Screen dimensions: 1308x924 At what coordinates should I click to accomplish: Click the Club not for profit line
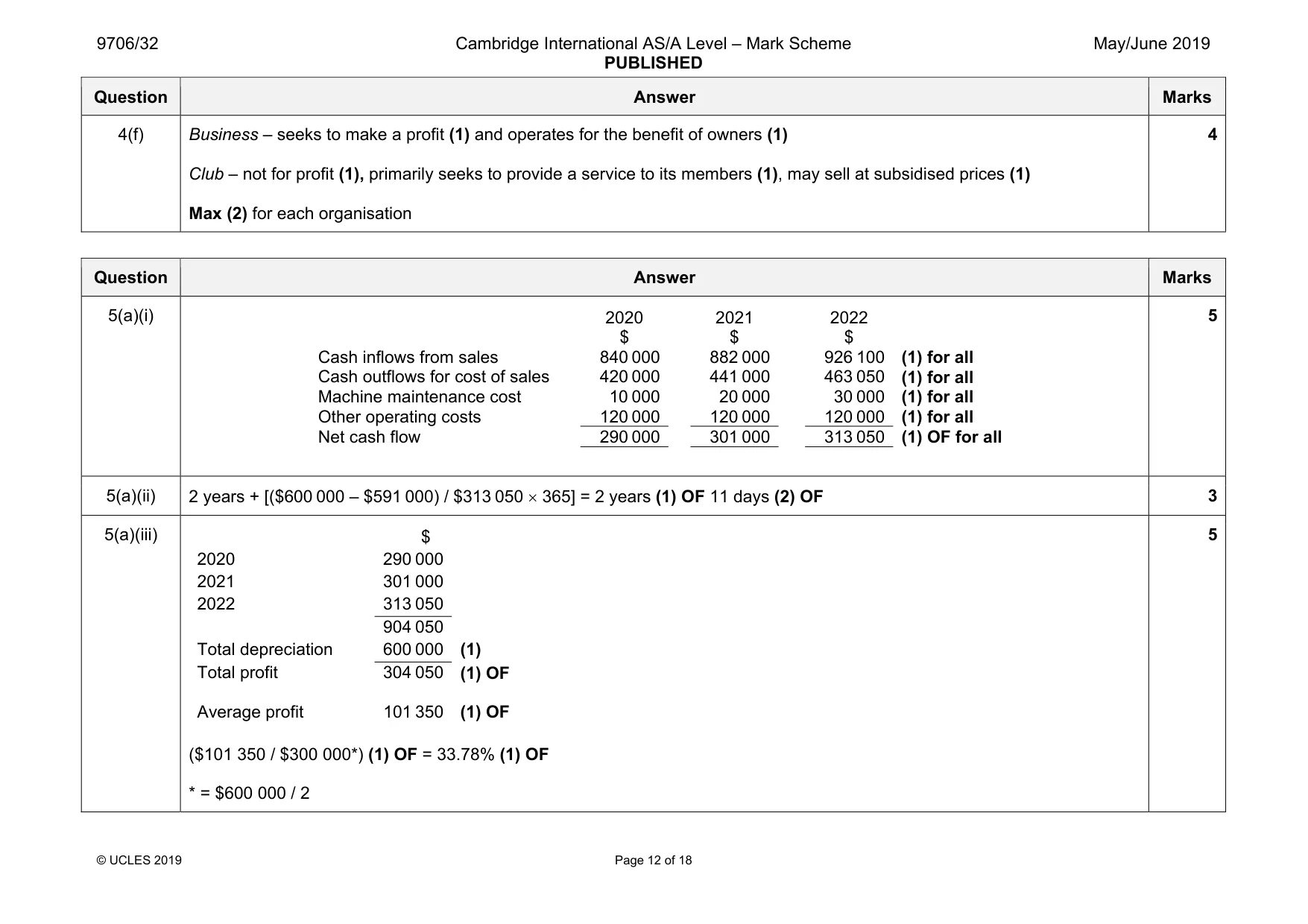tap(609, 174)
